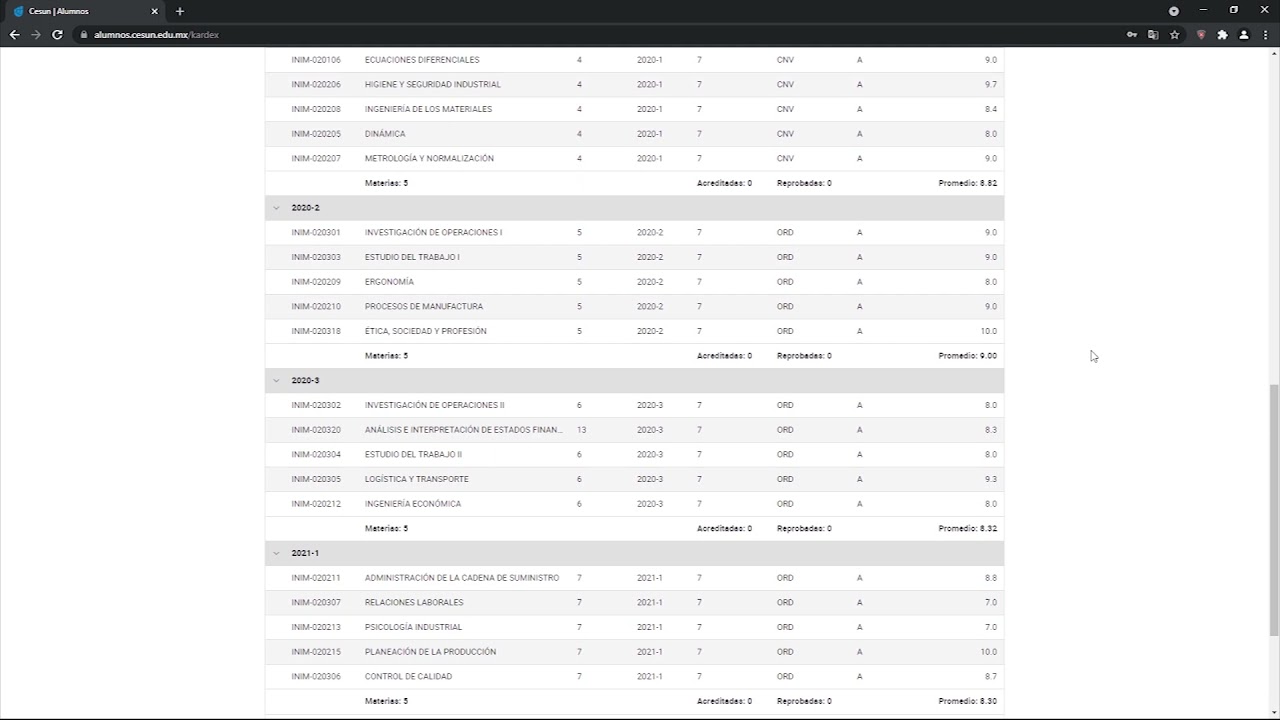Click the translate page icon
The height and width of the screenshot is (720, 1280).
tap(1153, 35)
